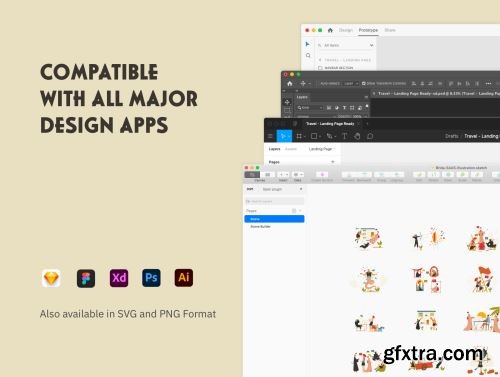Select the Comment tool in Figma

(370, 136)
